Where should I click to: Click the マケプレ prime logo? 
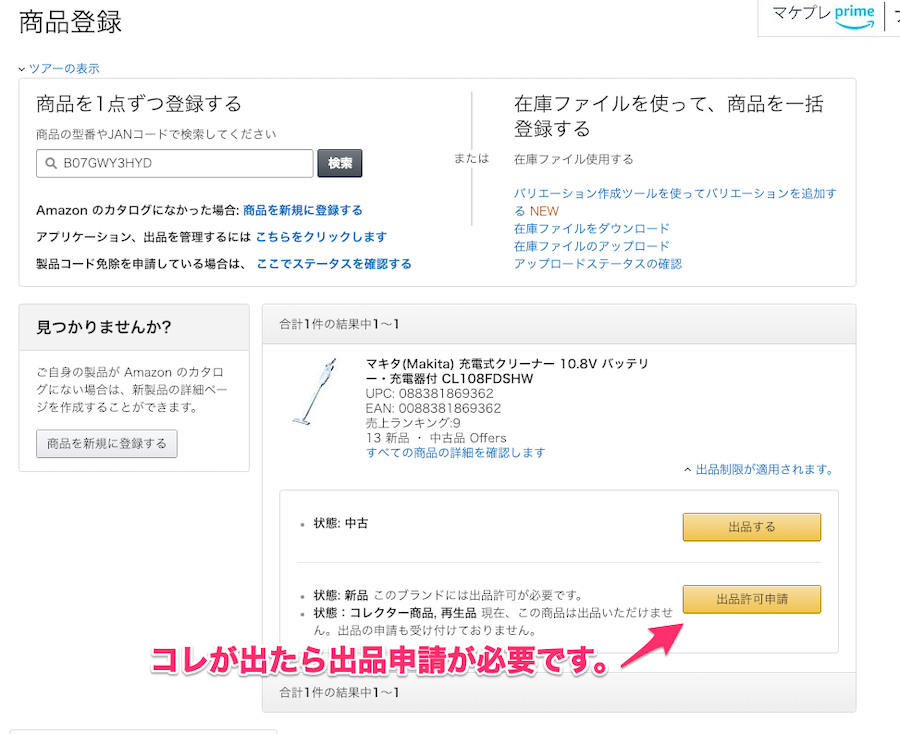pos(823,15)
